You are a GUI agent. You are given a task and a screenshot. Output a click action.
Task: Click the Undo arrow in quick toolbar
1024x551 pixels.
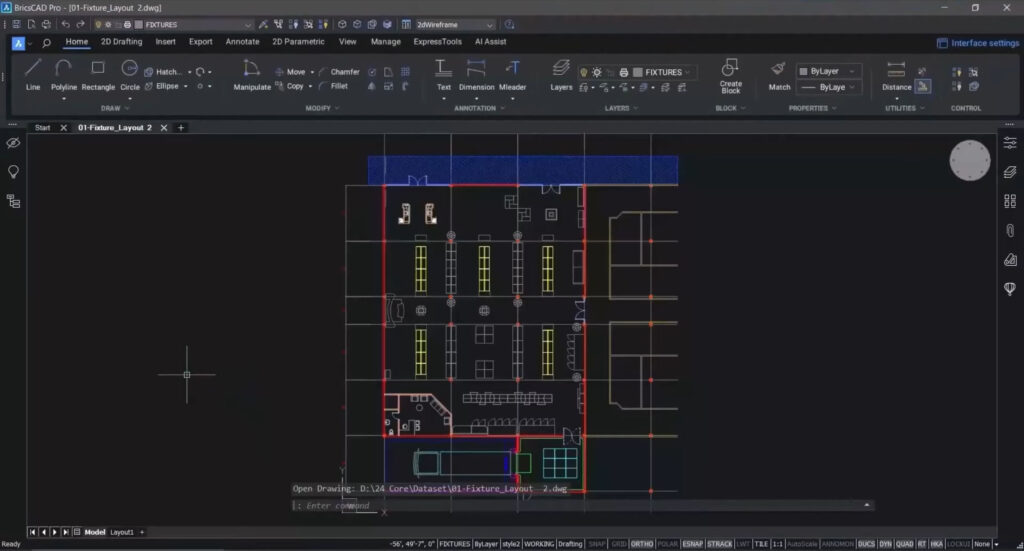[65, 24]
